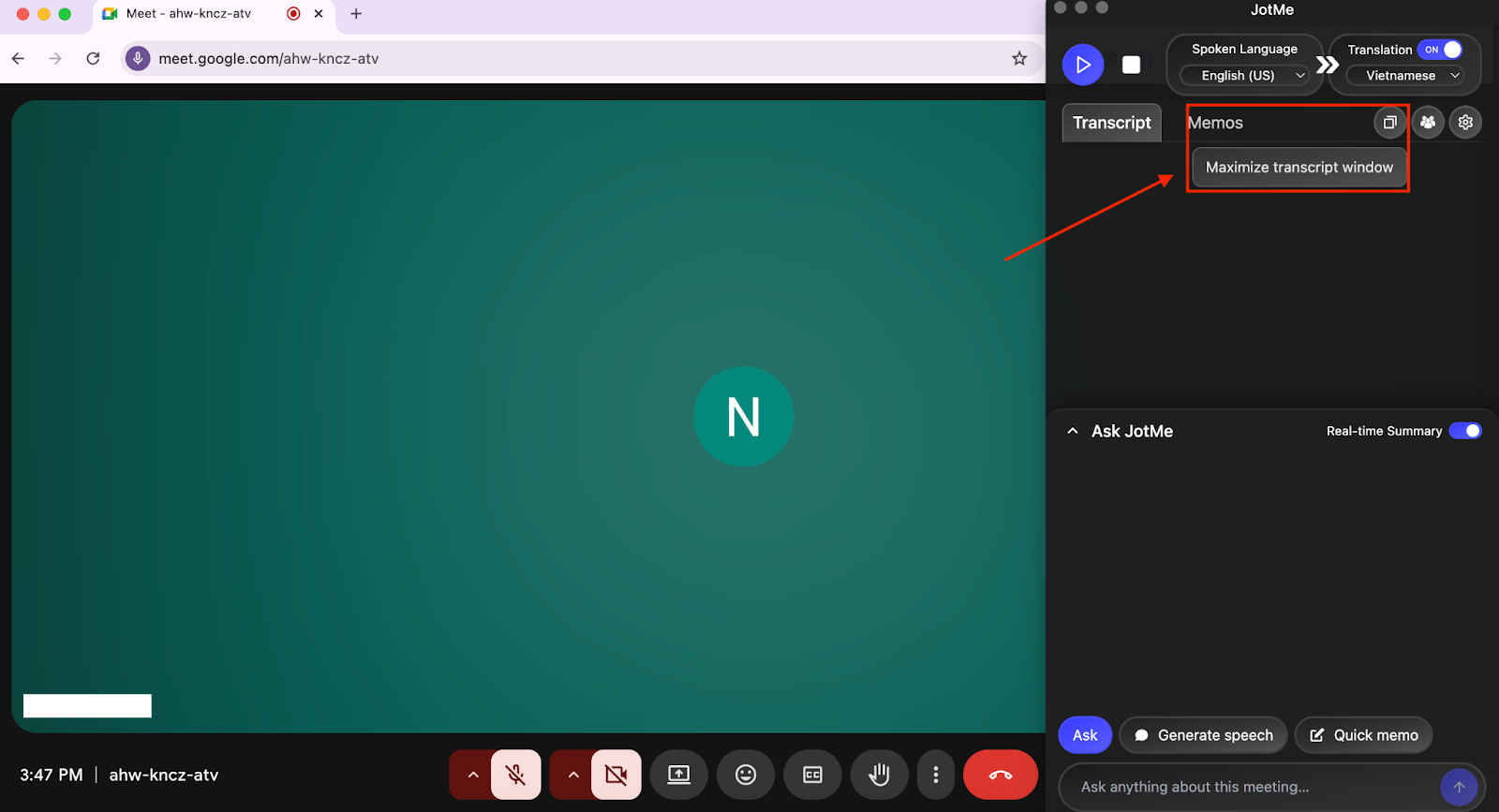Close the Meet browser tab
The height and width of the screenshot is (812, 1499).
coord(319,14)
